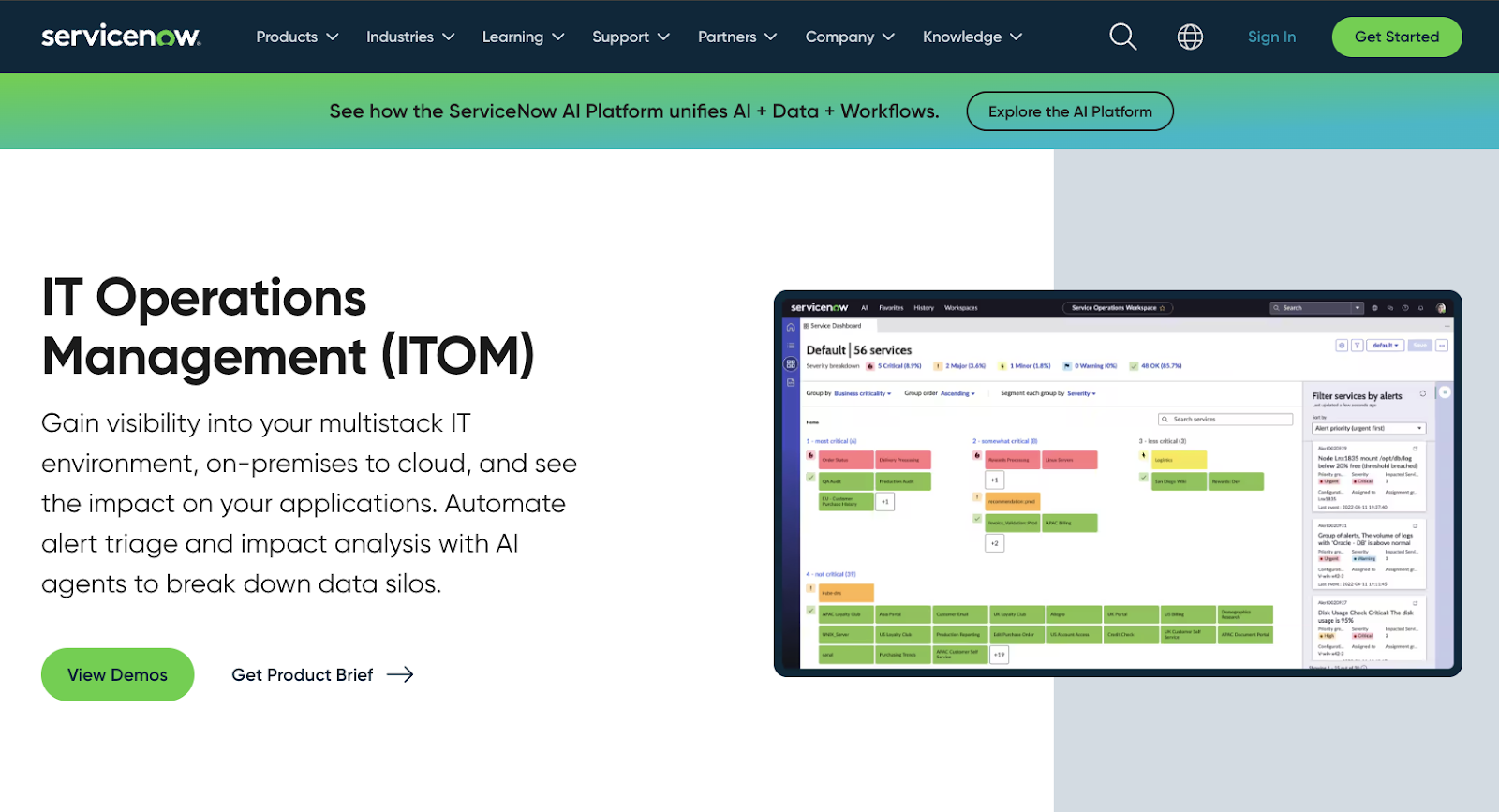Open the Support menu
The width and height of the screenshot is (1499, 812).
pos(631,37)
